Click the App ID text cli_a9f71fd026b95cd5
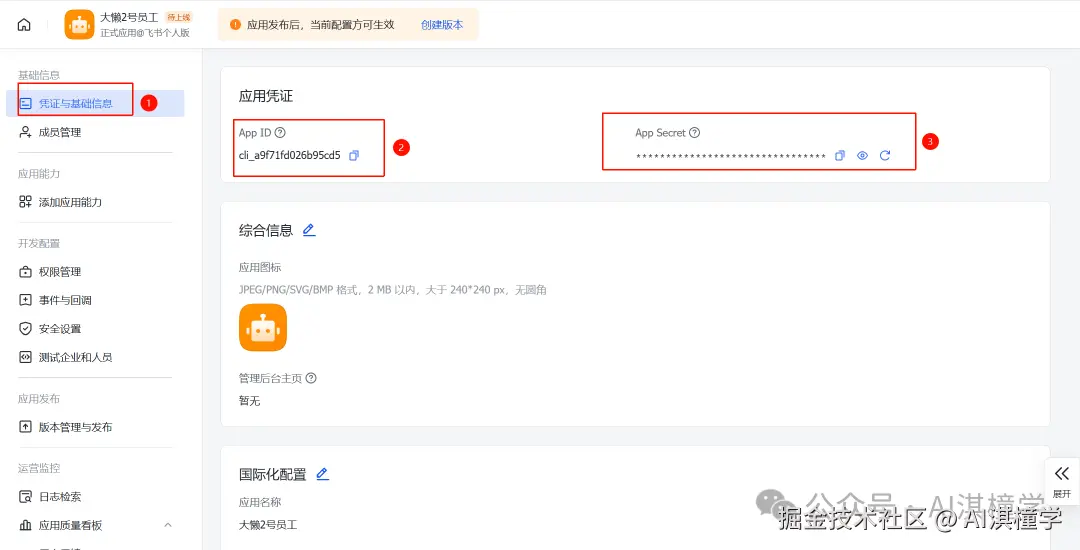The image size is (1080, 550). pos(289,156)
